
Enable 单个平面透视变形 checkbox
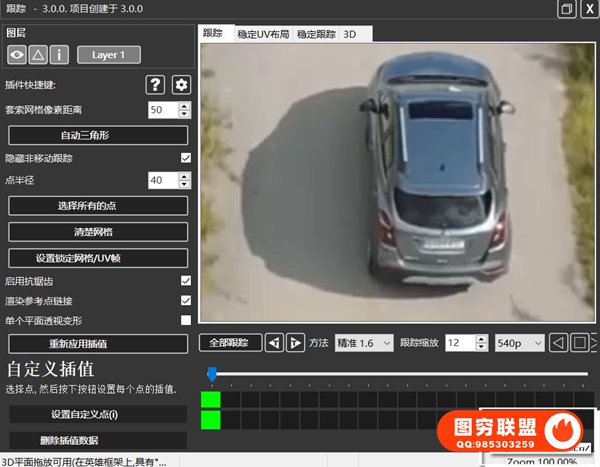tap(185, 320)
